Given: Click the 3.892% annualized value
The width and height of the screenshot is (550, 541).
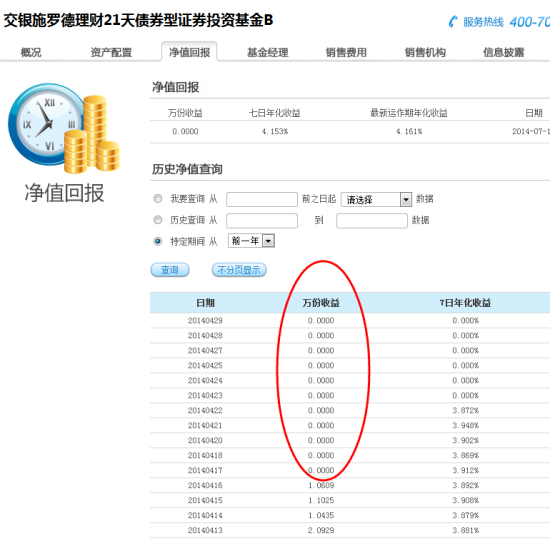Looking at the screenshot, I should [x=465, y=486].
